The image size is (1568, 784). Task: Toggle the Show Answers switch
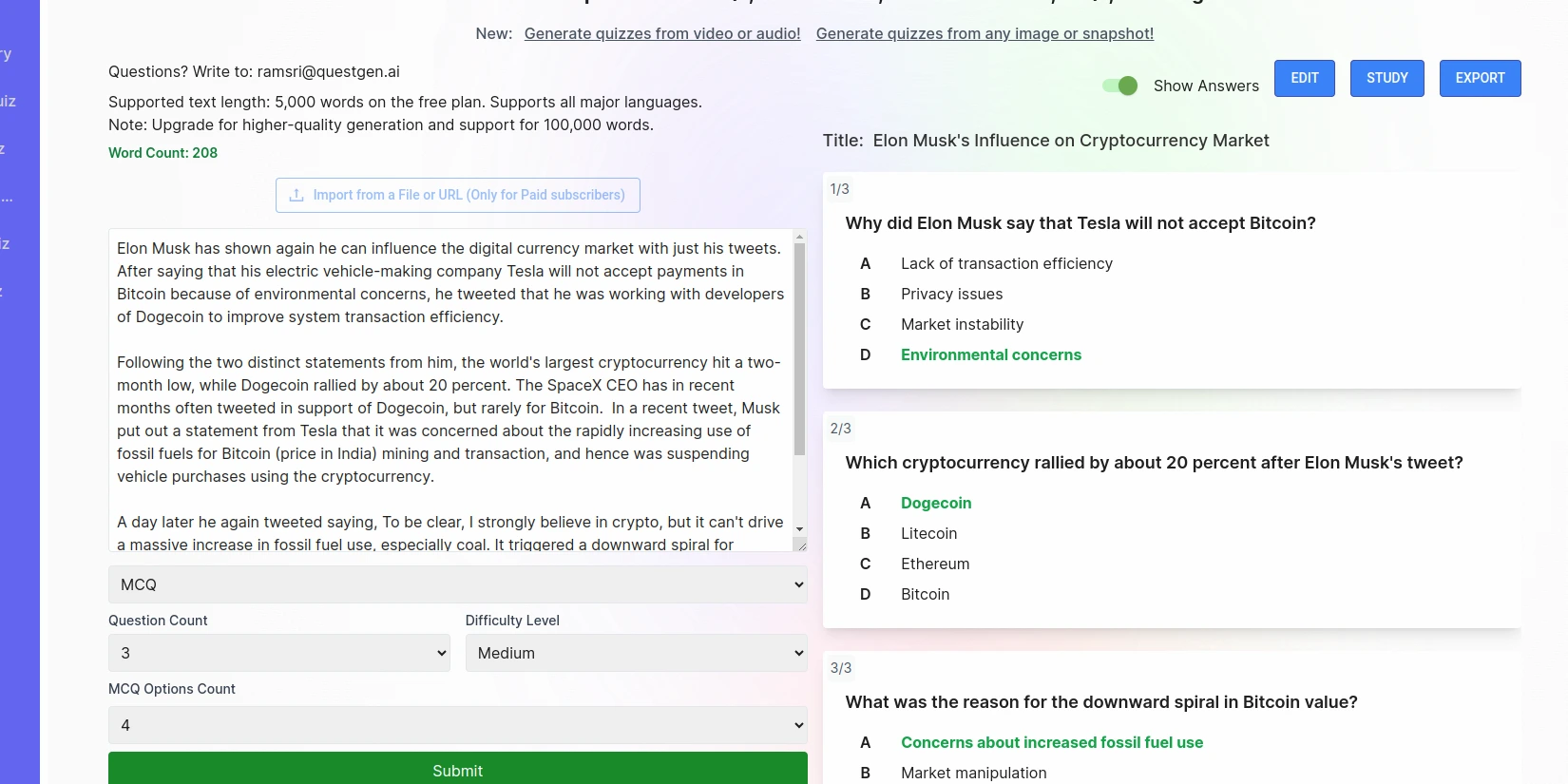click(x=1120, y=86)
